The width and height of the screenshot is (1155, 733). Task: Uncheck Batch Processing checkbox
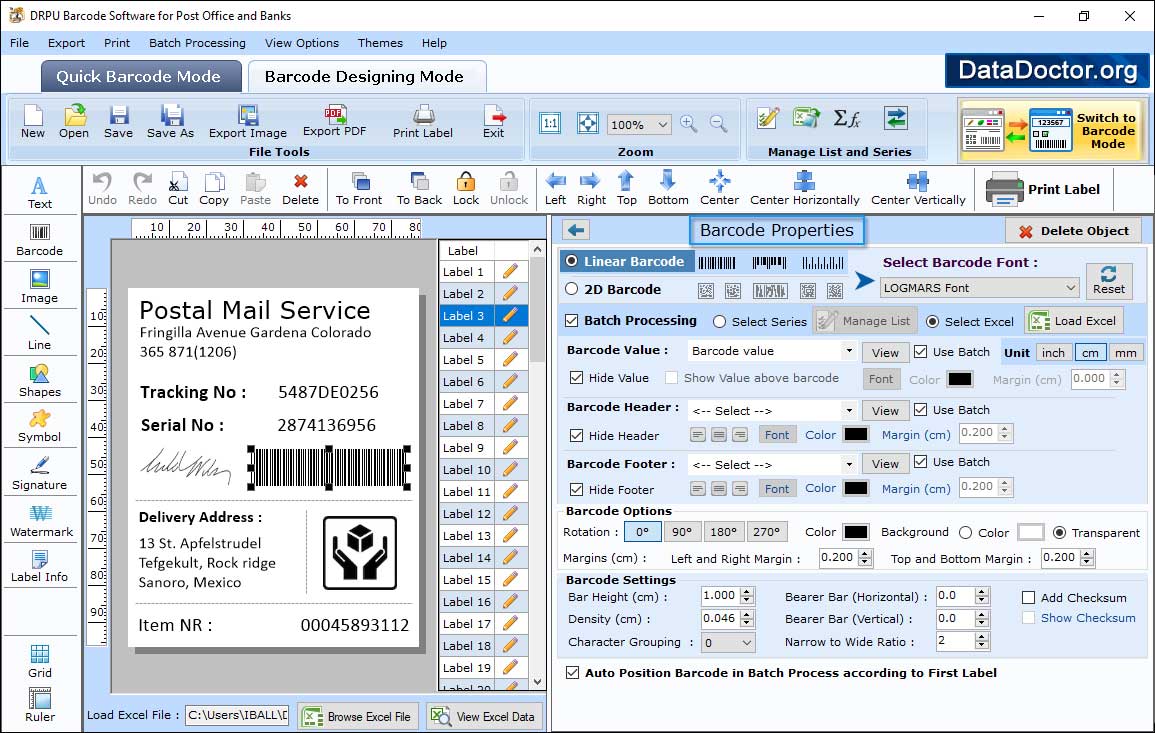pos(572,320)
